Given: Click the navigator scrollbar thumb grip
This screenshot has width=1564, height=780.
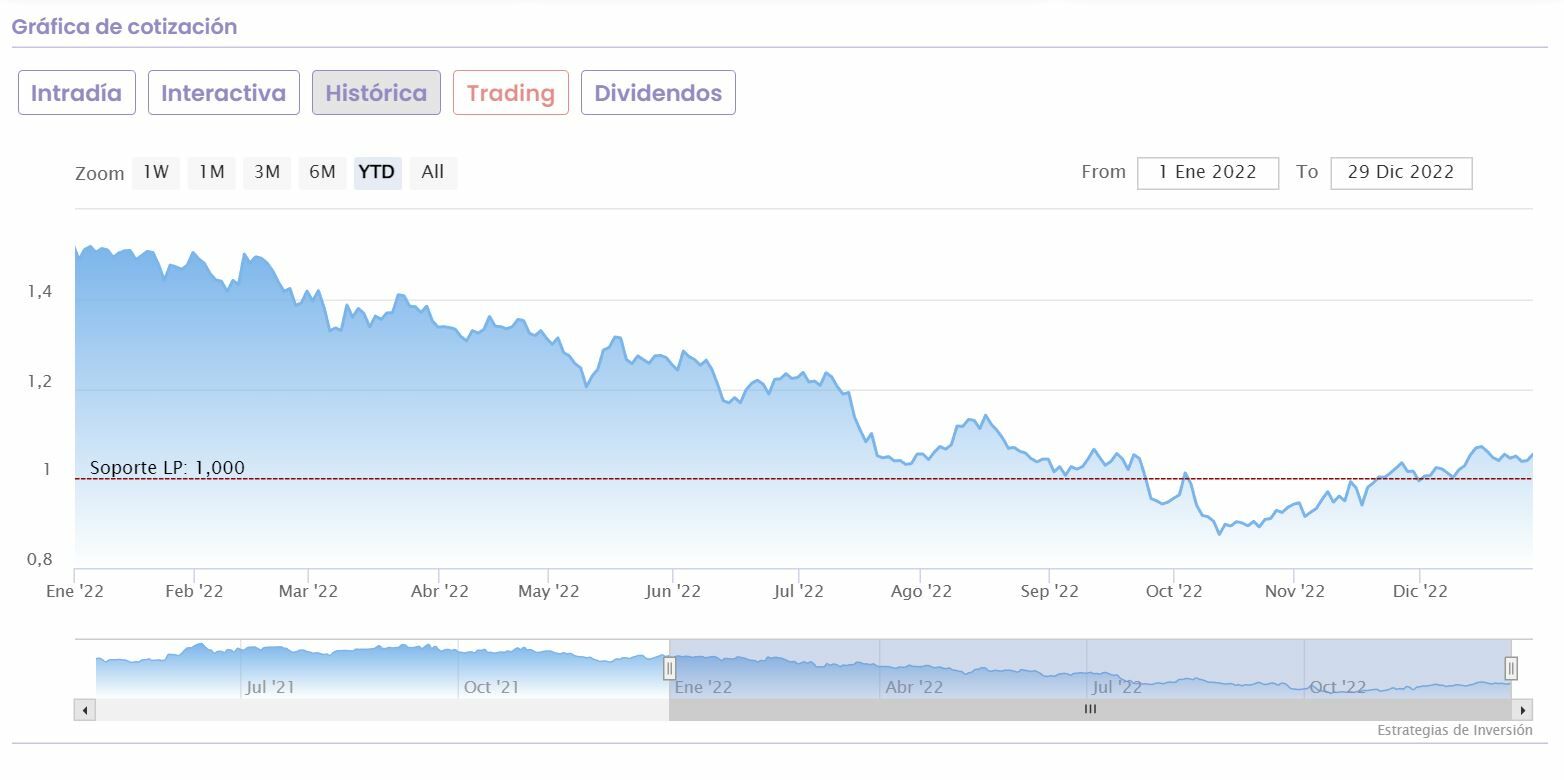Looking at the screenshot, I should click(1090, 710).
